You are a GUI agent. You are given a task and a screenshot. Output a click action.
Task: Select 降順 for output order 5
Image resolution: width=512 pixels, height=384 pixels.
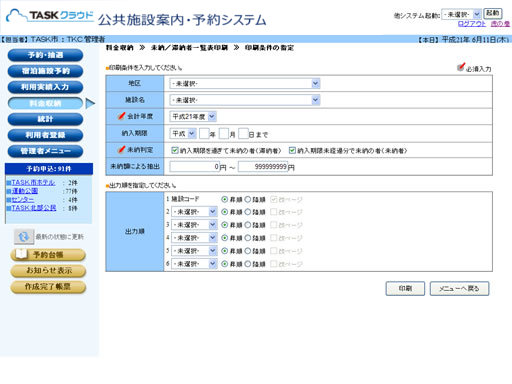[248, 251]
